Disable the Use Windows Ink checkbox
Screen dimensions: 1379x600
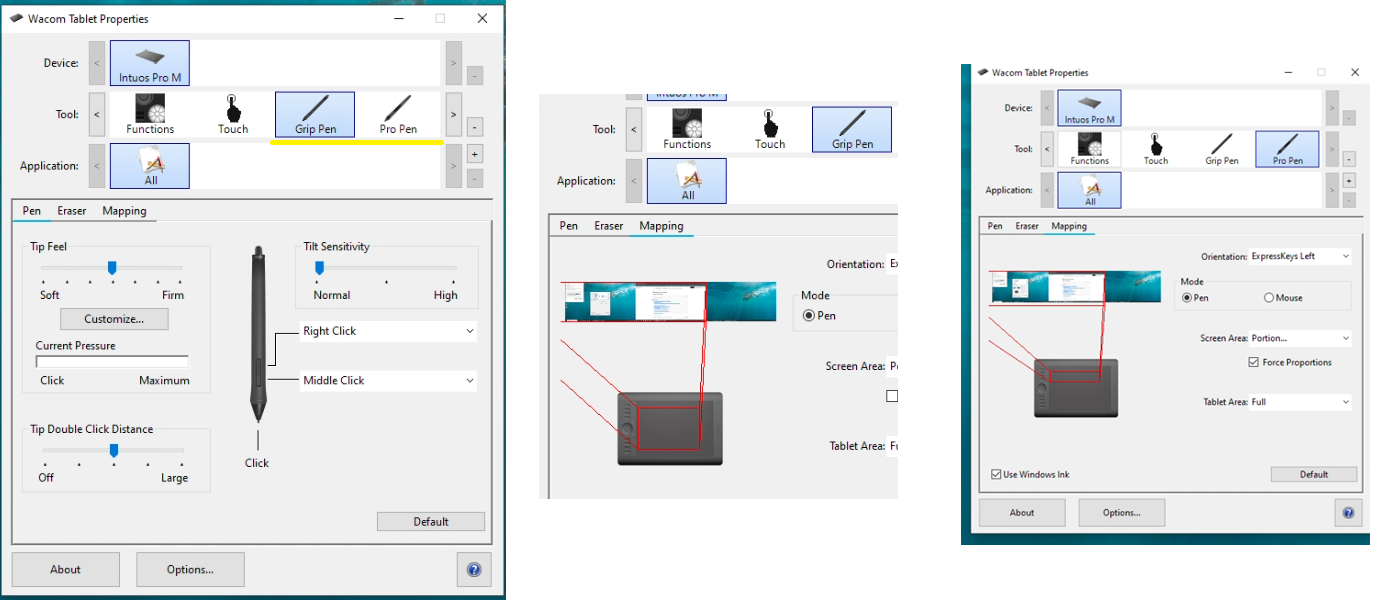click(x=997, y=474)
